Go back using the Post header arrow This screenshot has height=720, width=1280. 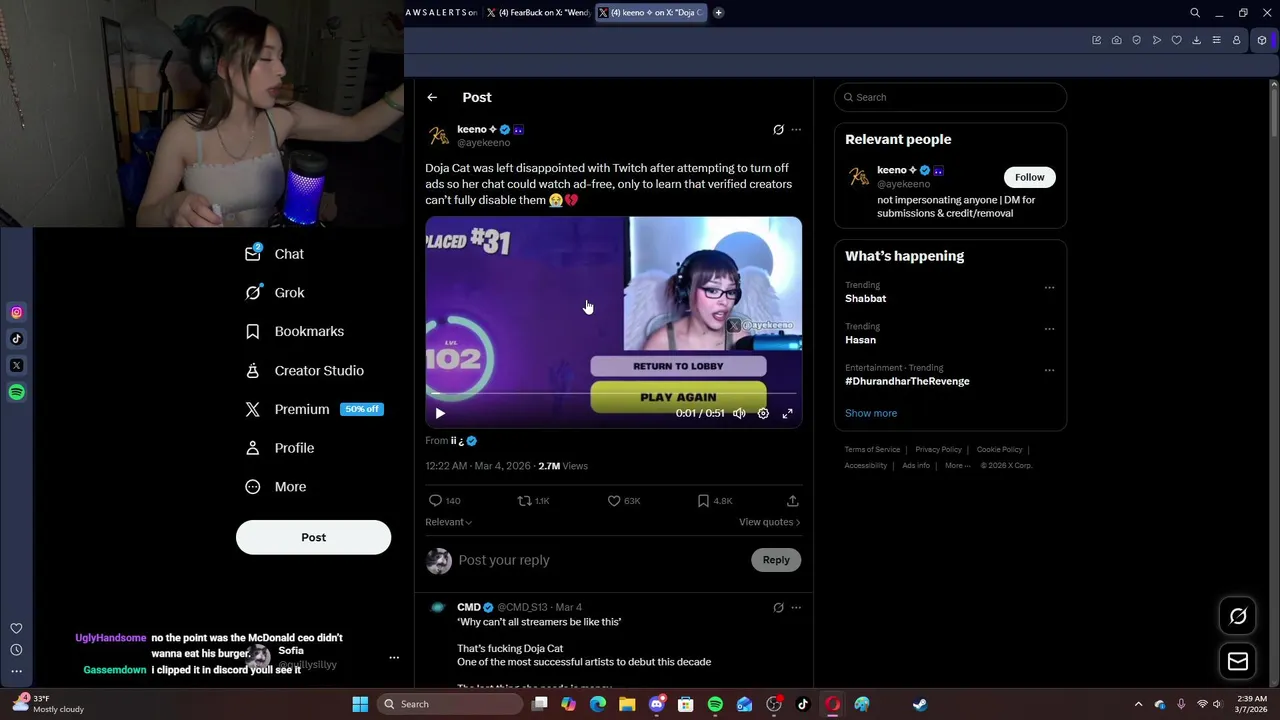coord(432,97)
